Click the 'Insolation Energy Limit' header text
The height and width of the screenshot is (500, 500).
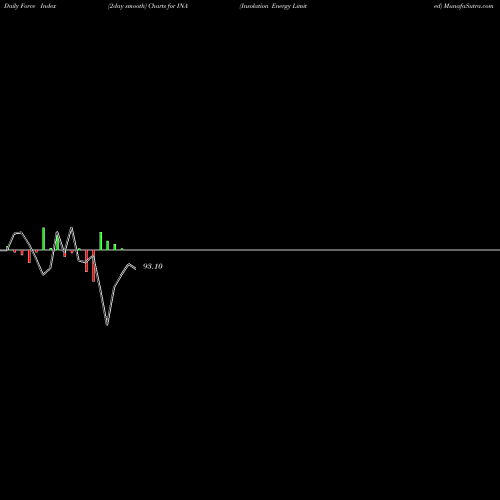point(273,6)
